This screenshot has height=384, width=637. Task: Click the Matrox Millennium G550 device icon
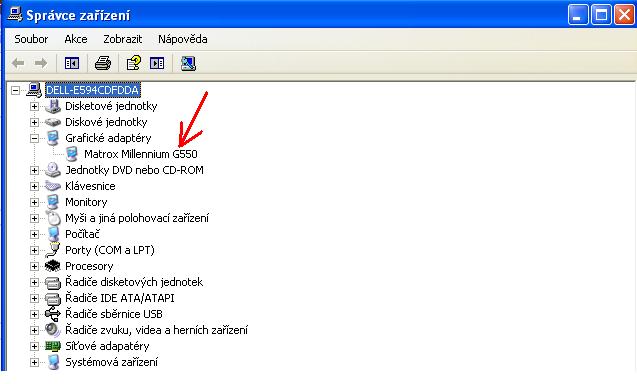[72, 154]
